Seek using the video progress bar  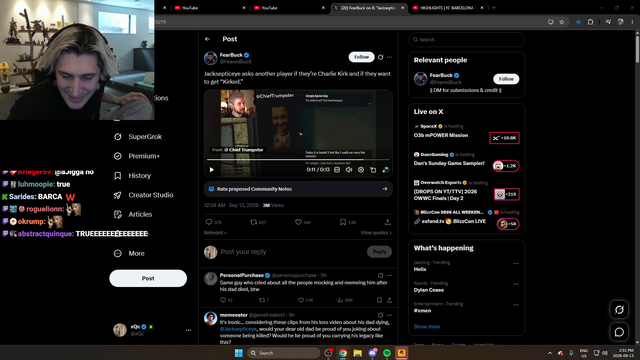(x=298, y=160)
